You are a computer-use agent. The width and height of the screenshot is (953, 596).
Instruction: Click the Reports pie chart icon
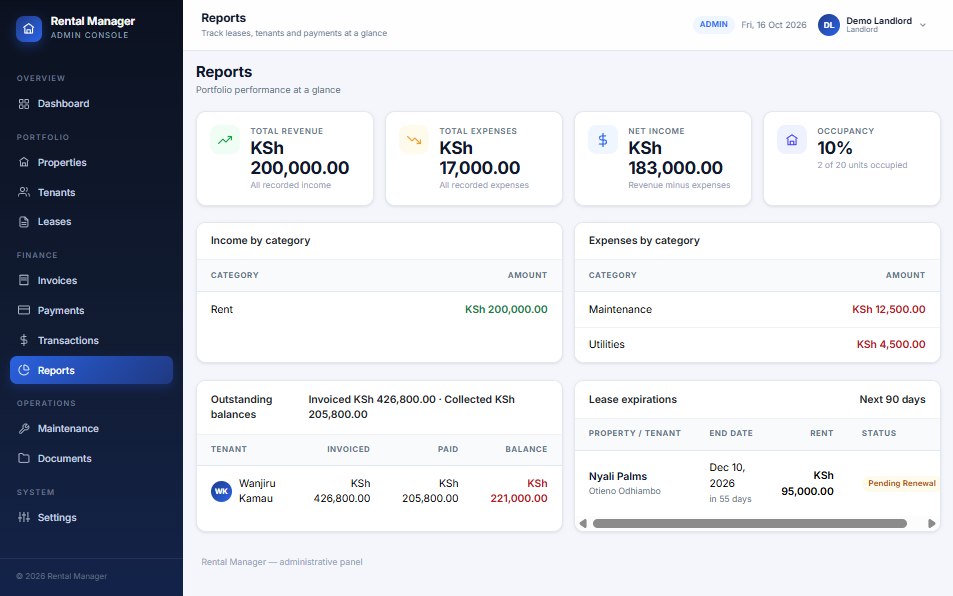[24, 370]
